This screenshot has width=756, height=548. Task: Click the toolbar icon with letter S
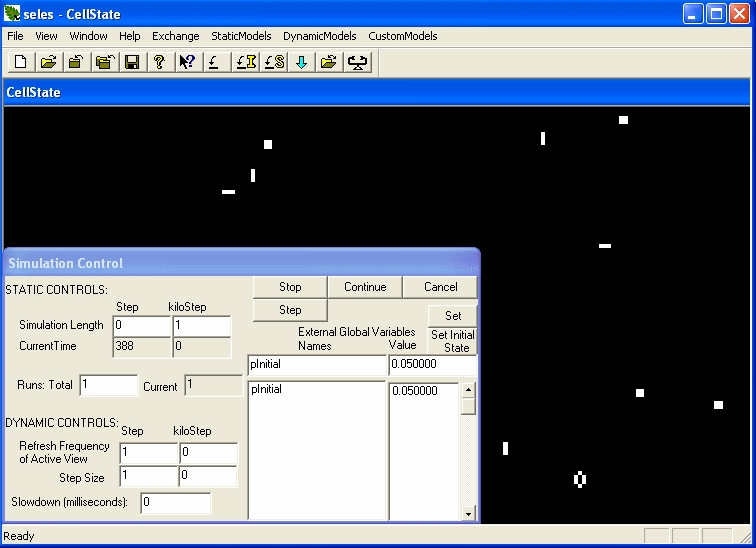coord(274,62)
